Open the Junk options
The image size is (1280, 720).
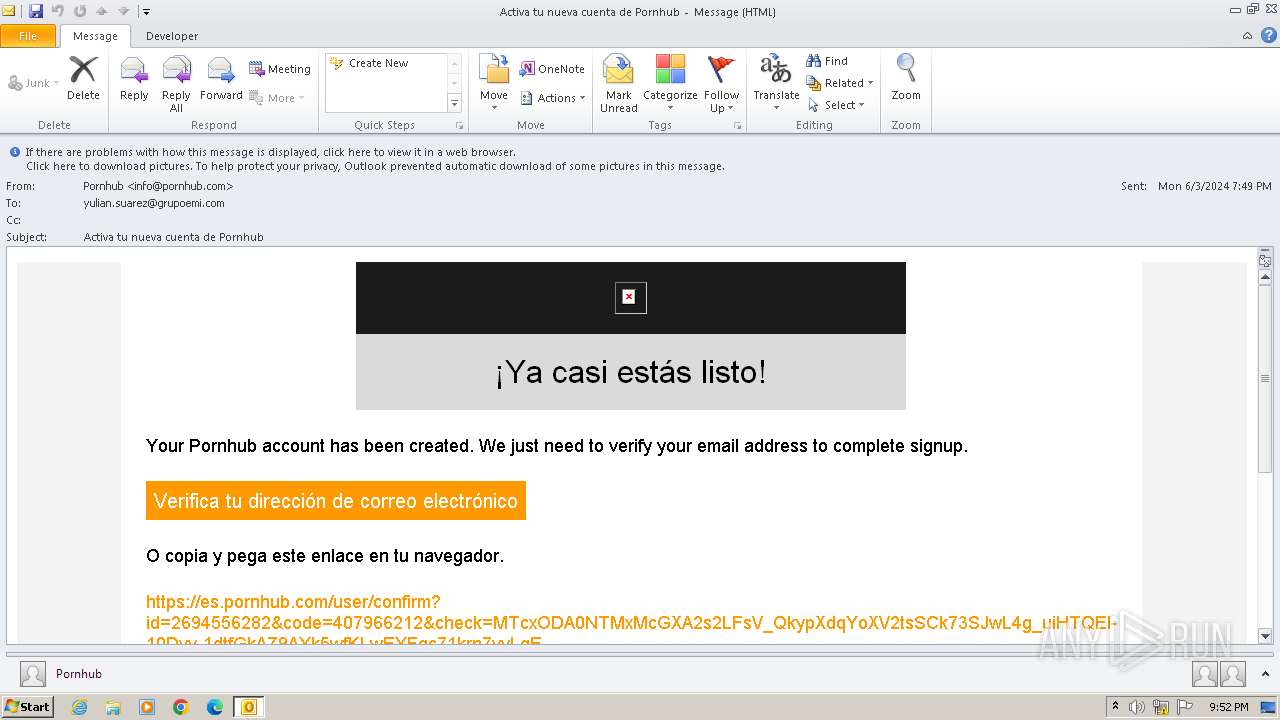tap(34, 83)
